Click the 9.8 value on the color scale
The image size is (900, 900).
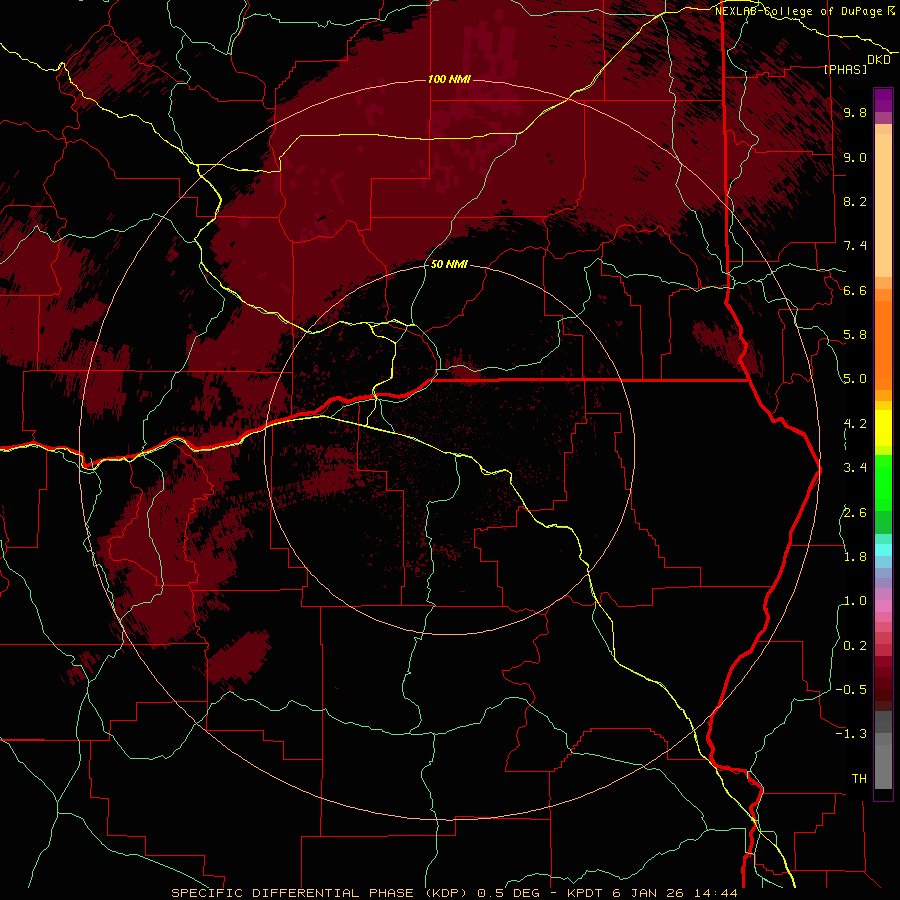(x=855, y=112)
